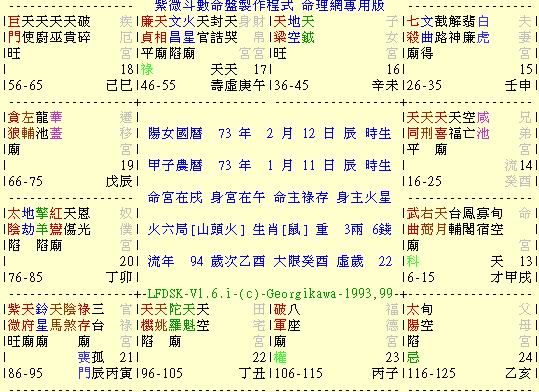Click the red star name 天同
Viewport: 539px width, 392px height.
413,126
